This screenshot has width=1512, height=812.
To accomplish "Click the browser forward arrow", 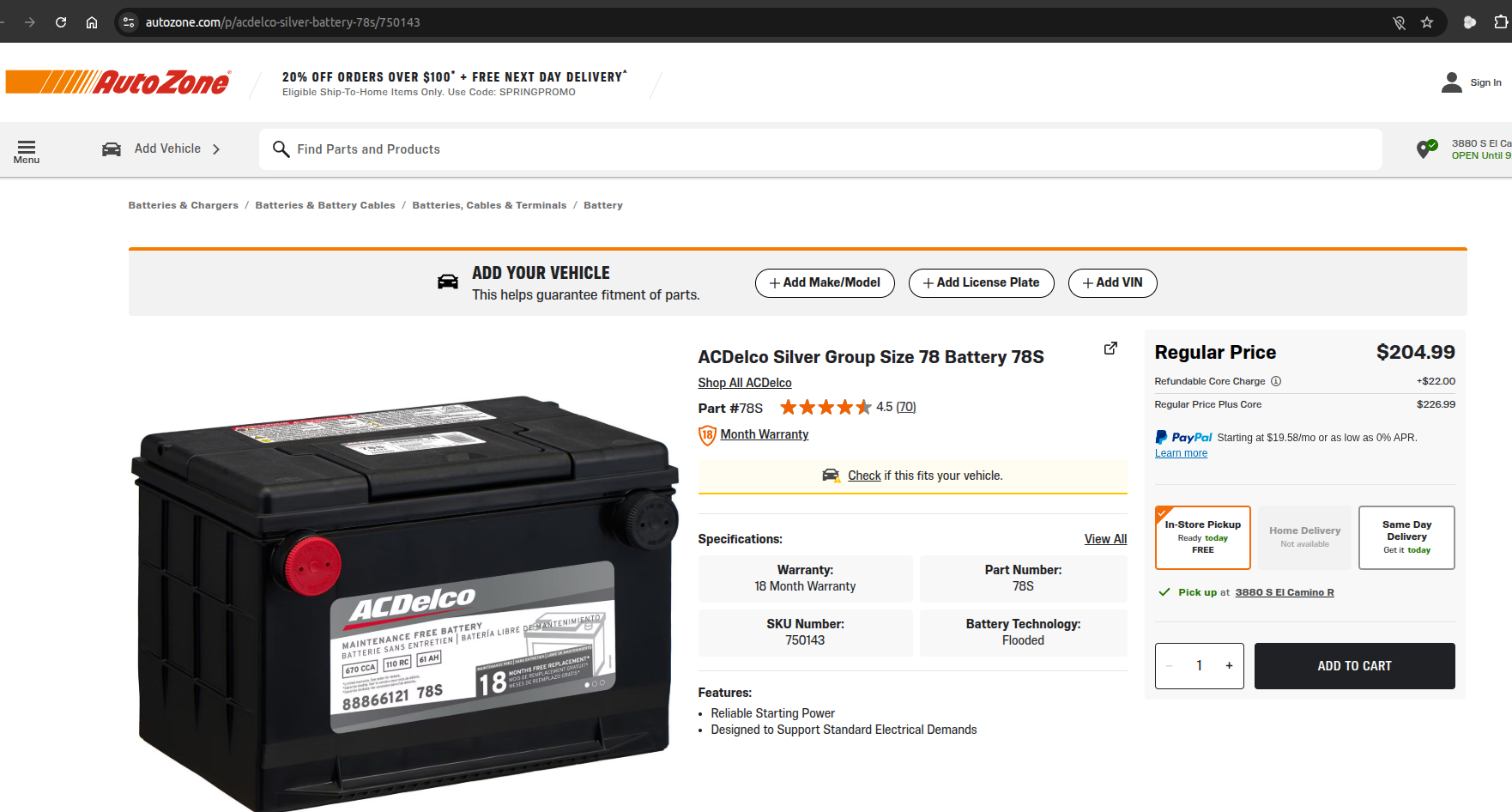I will [x=30, y=22].
